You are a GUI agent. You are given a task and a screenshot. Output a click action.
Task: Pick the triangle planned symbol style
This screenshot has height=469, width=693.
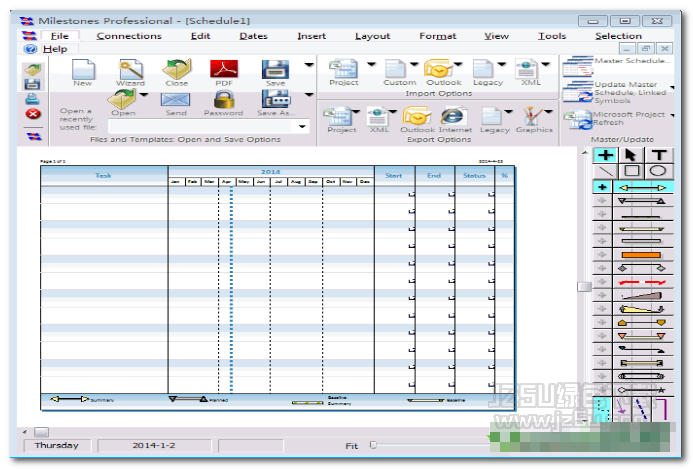click(x=642, y=201)
